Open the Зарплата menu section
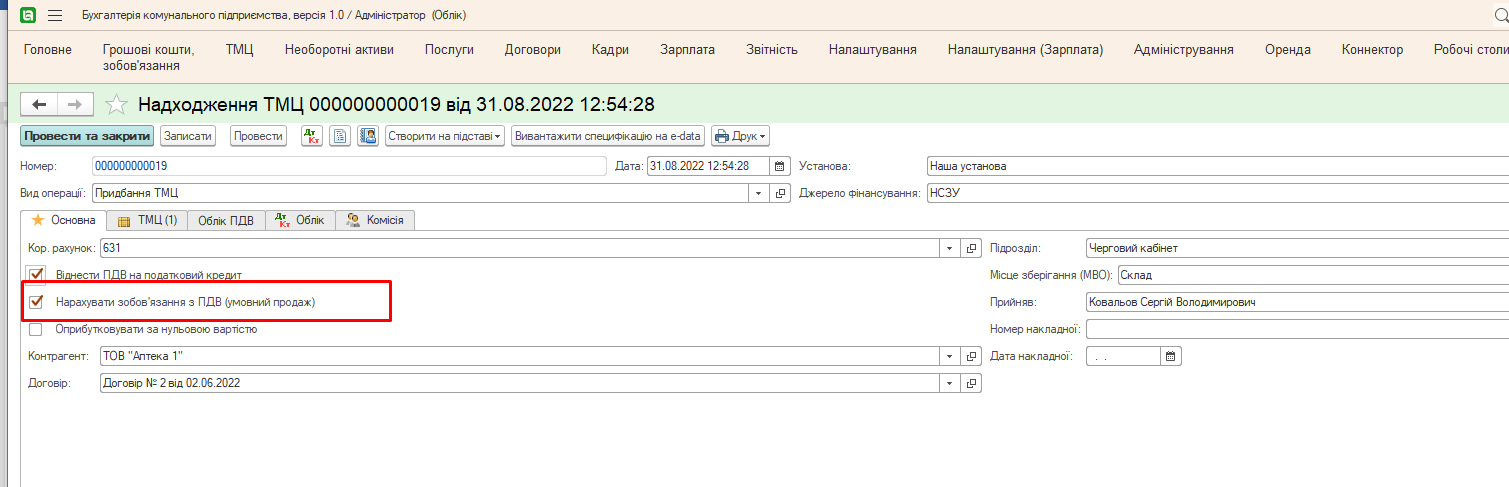This screenshot has width=1509, height=487. (687, 50)
